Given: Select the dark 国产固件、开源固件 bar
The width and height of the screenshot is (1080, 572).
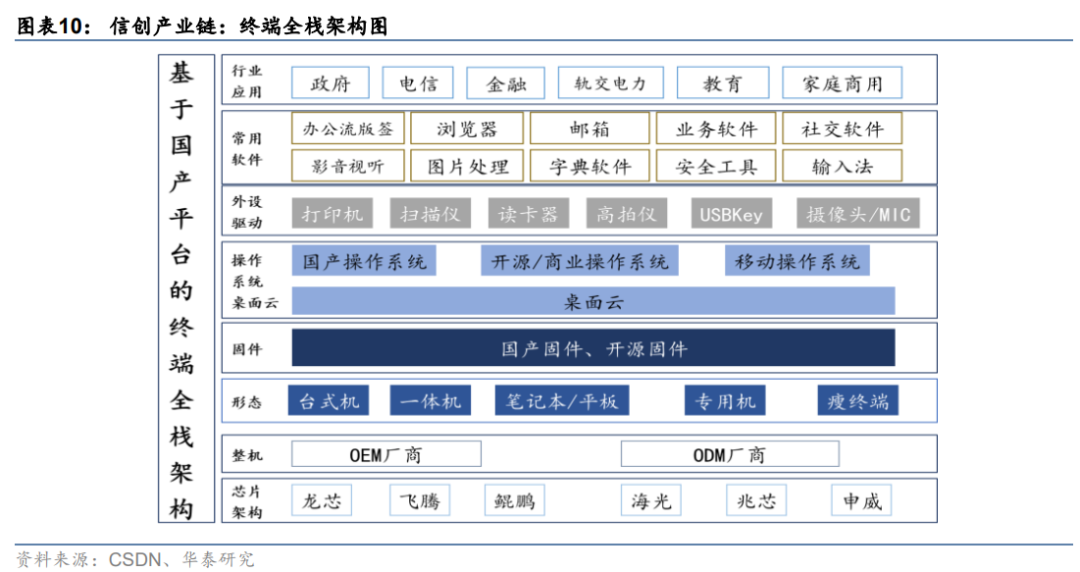Looking at the screenshot, I should [593, 348].
